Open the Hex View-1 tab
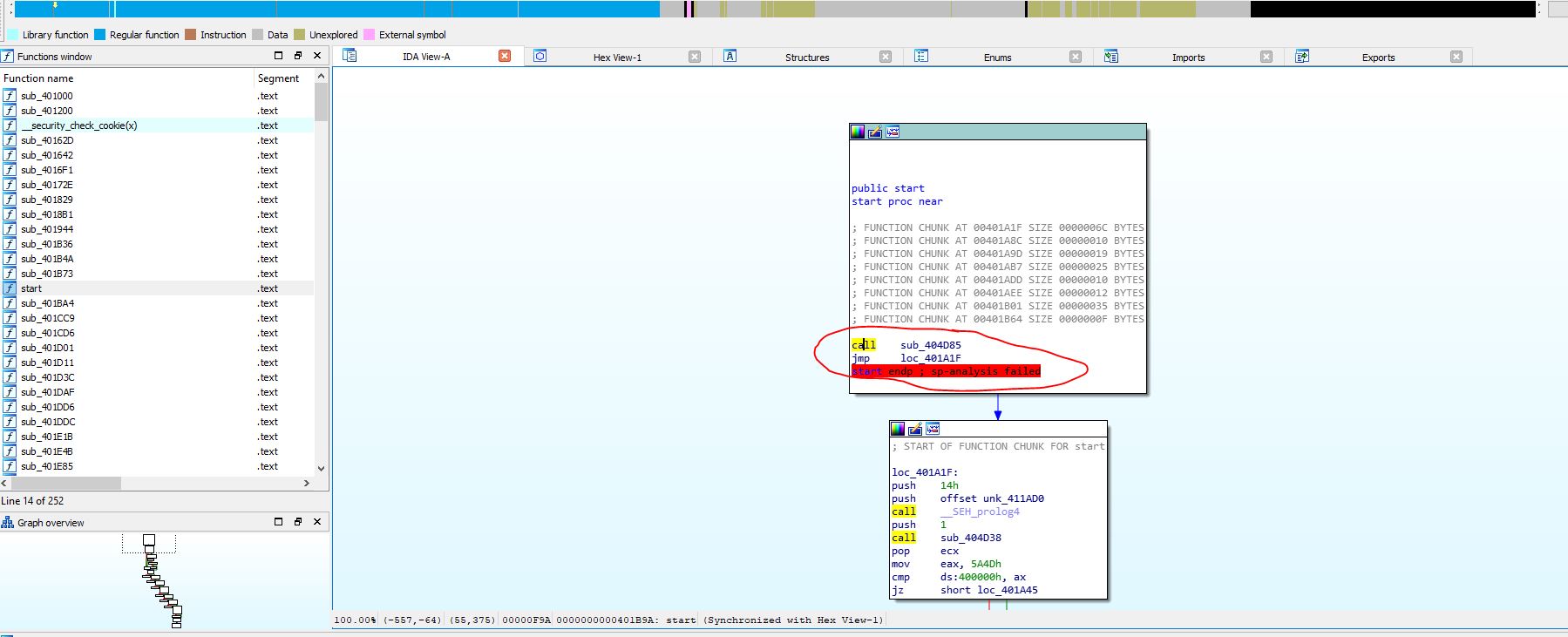1568x637 pixels. coord(617,58)
